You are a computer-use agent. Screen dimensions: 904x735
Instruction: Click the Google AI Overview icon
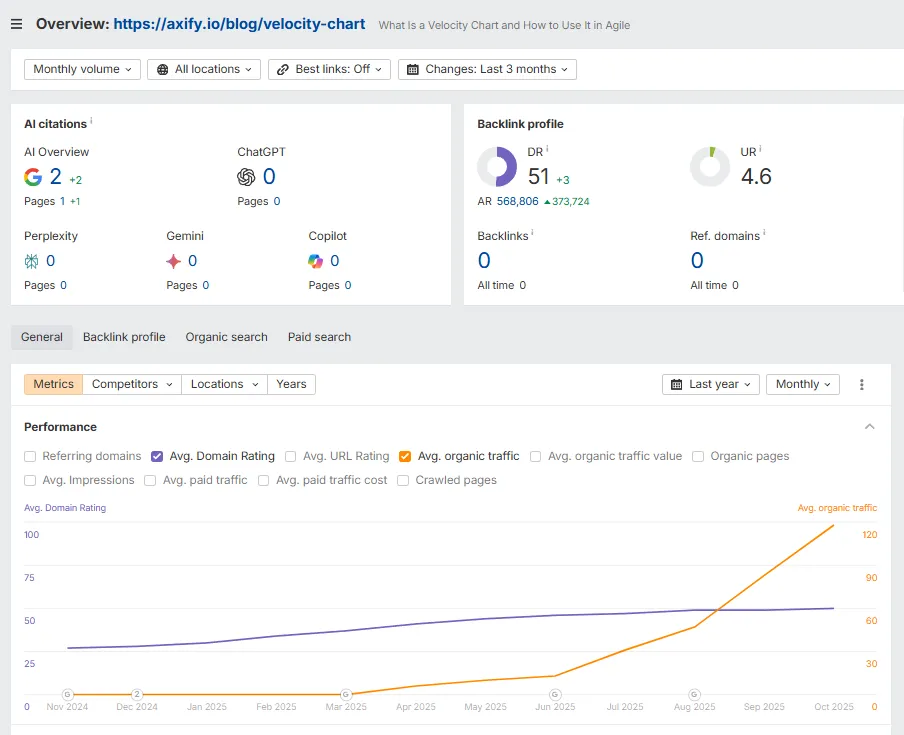click(x=33, y=177)
